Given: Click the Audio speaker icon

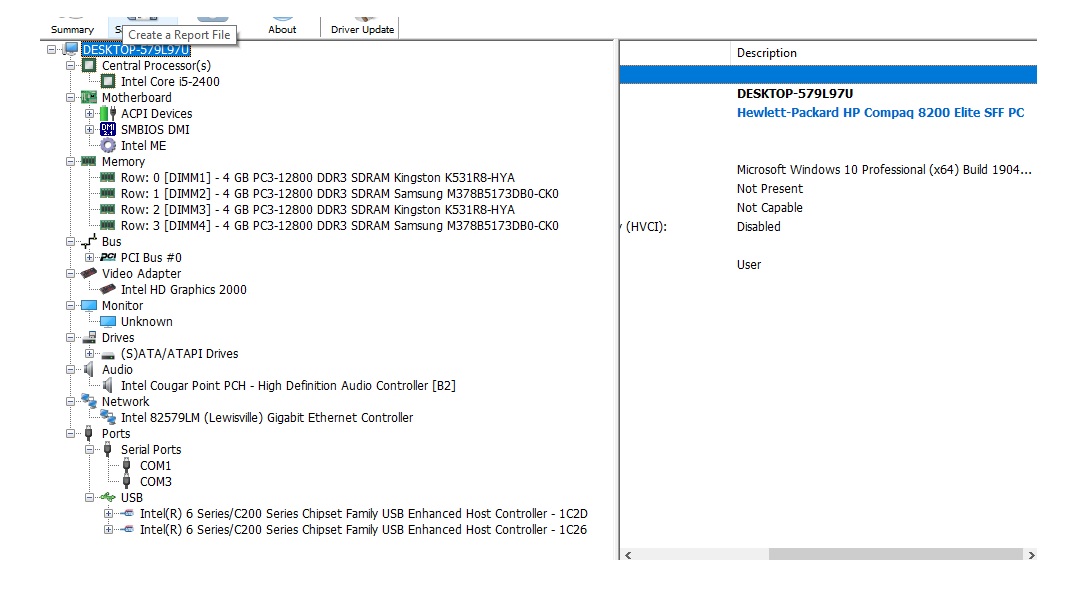Looking at the screenshot, I should [89, 370].
